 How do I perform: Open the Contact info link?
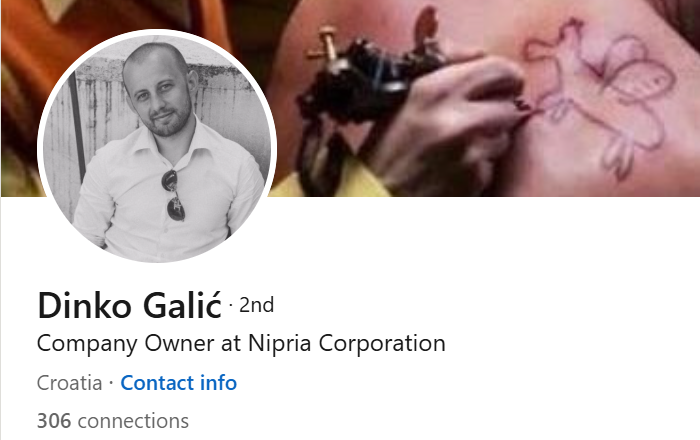pyautogui.click(x=179, y=383)
